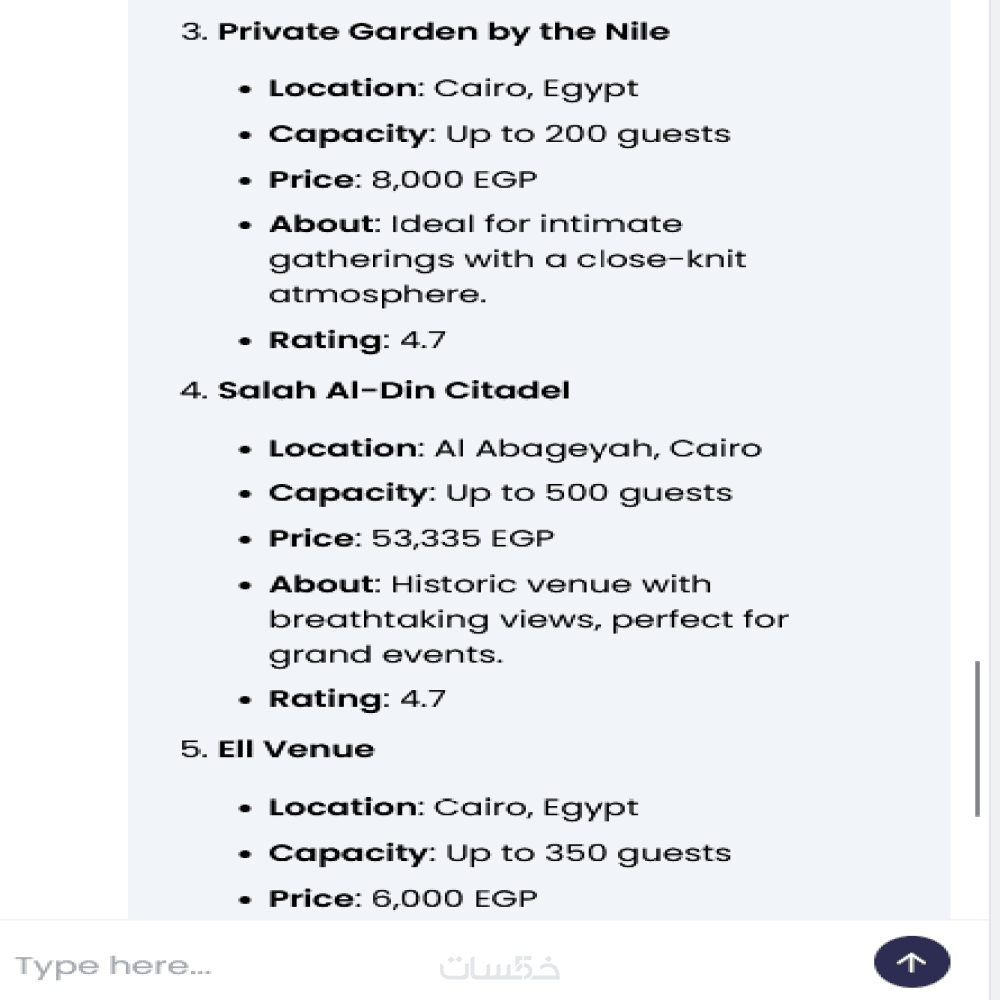
Task: Click the Ell Venue location line
Action: point(453,807)
